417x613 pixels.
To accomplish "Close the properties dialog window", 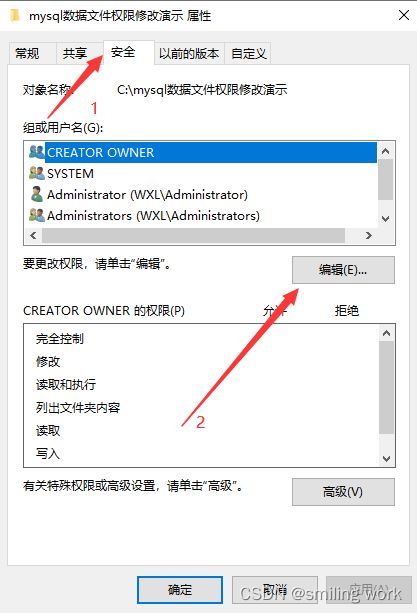I will coord(404,15).
